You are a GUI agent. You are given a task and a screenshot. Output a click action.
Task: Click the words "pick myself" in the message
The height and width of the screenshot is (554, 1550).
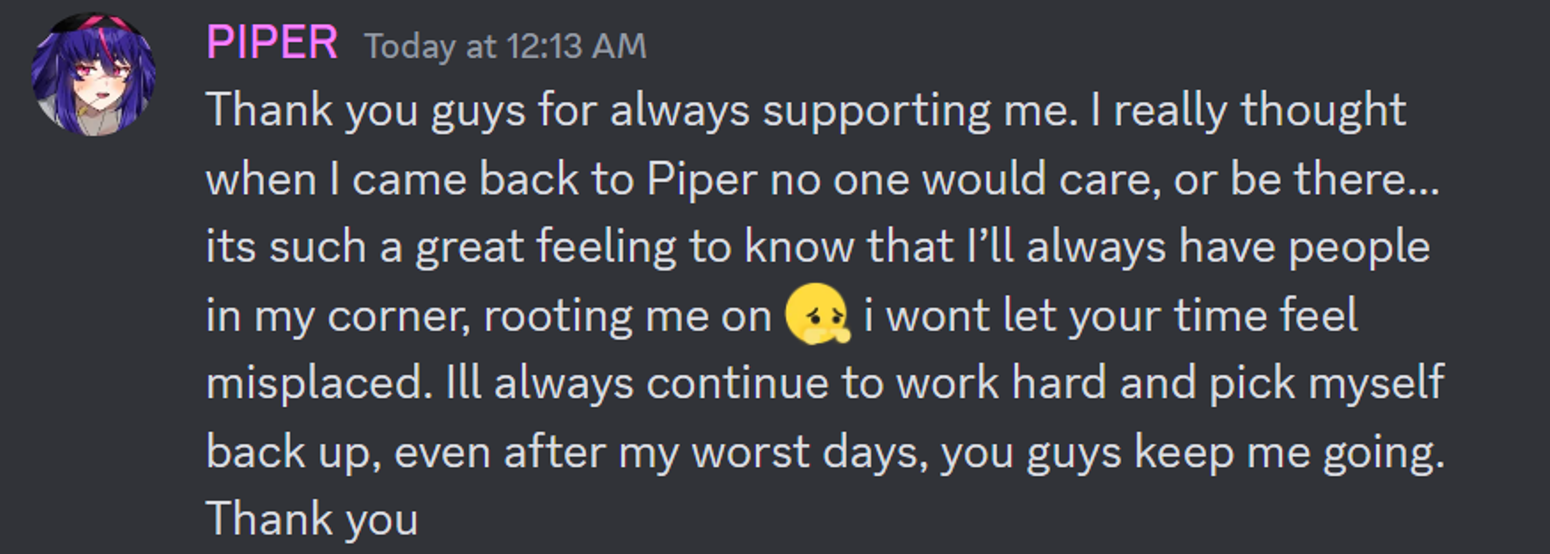(x=1326, y=384)
